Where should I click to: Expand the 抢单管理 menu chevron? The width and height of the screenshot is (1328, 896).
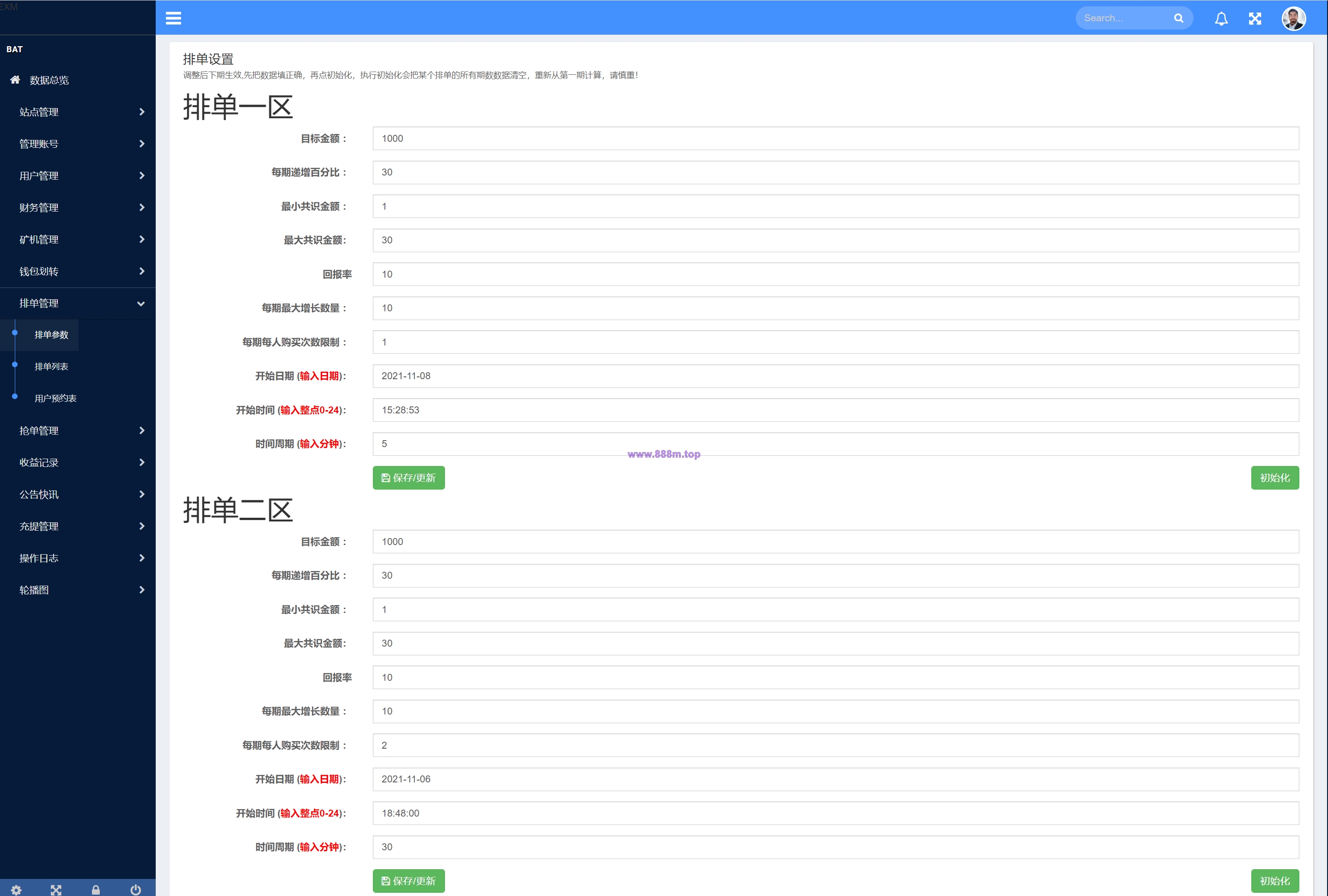(x=142, y=430)
